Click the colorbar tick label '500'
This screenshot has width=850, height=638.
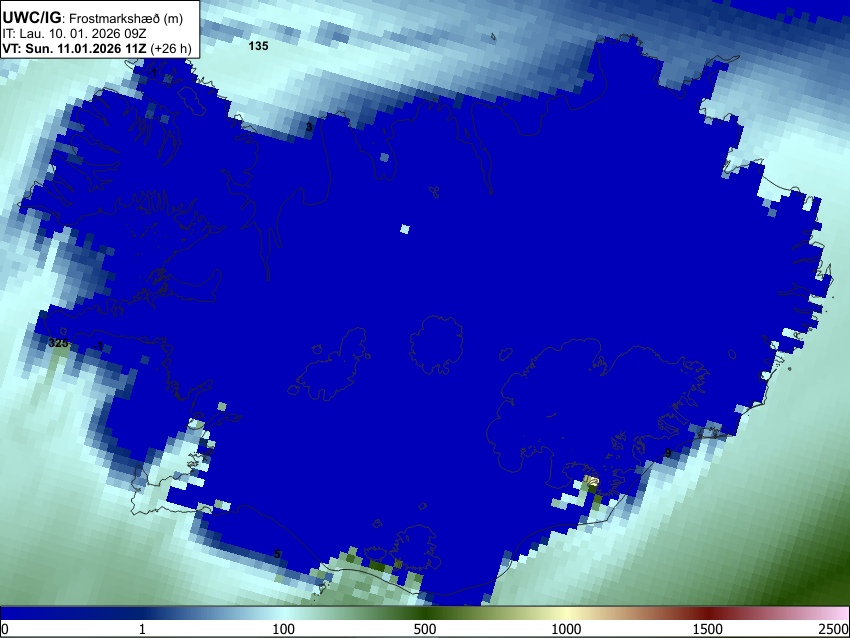[424, 629]
